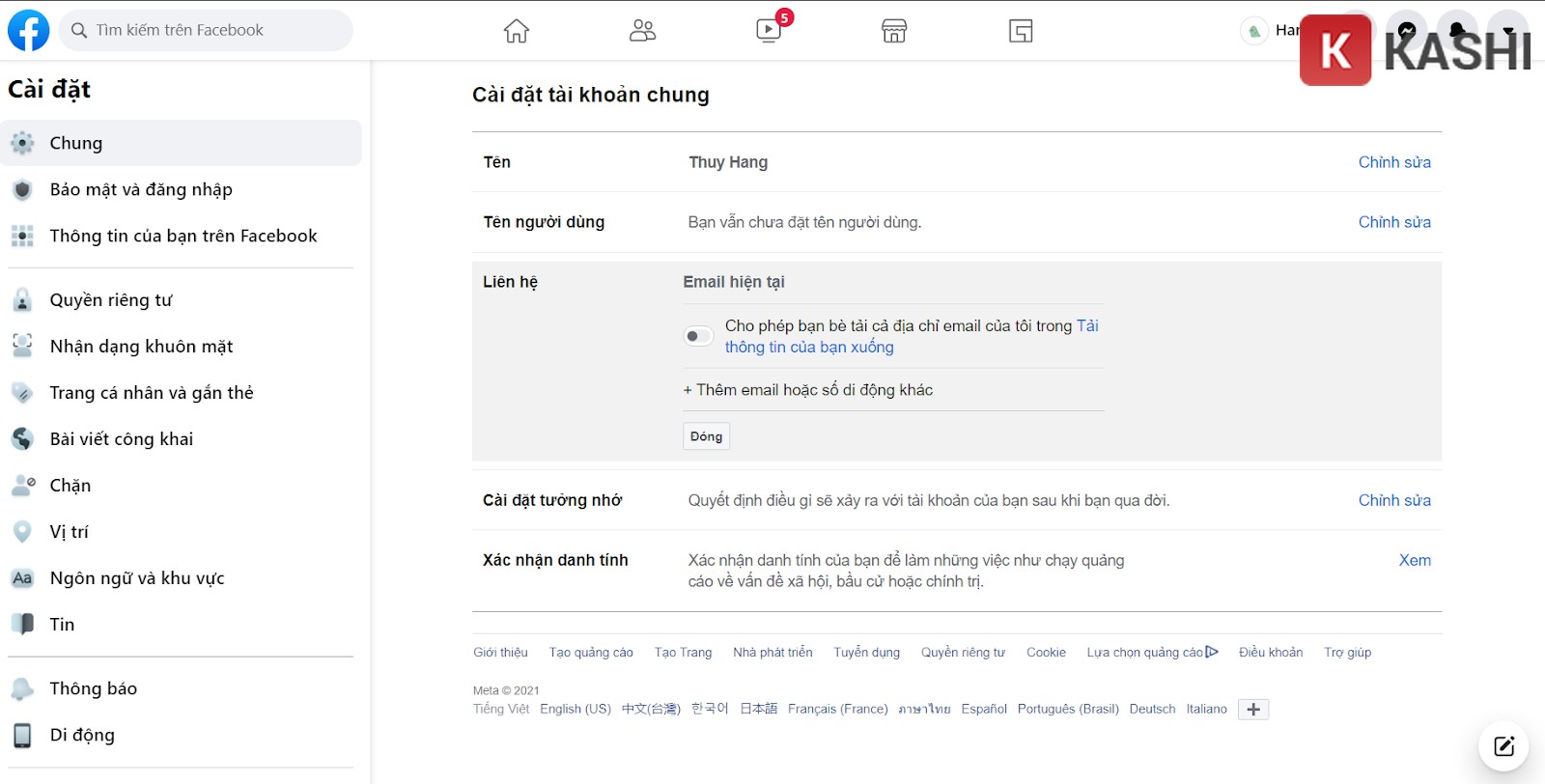Image resolution: width=1545 pixels, height=784 pixels.
Task: Open Thông báo settings
Action: tap(182, 688)
